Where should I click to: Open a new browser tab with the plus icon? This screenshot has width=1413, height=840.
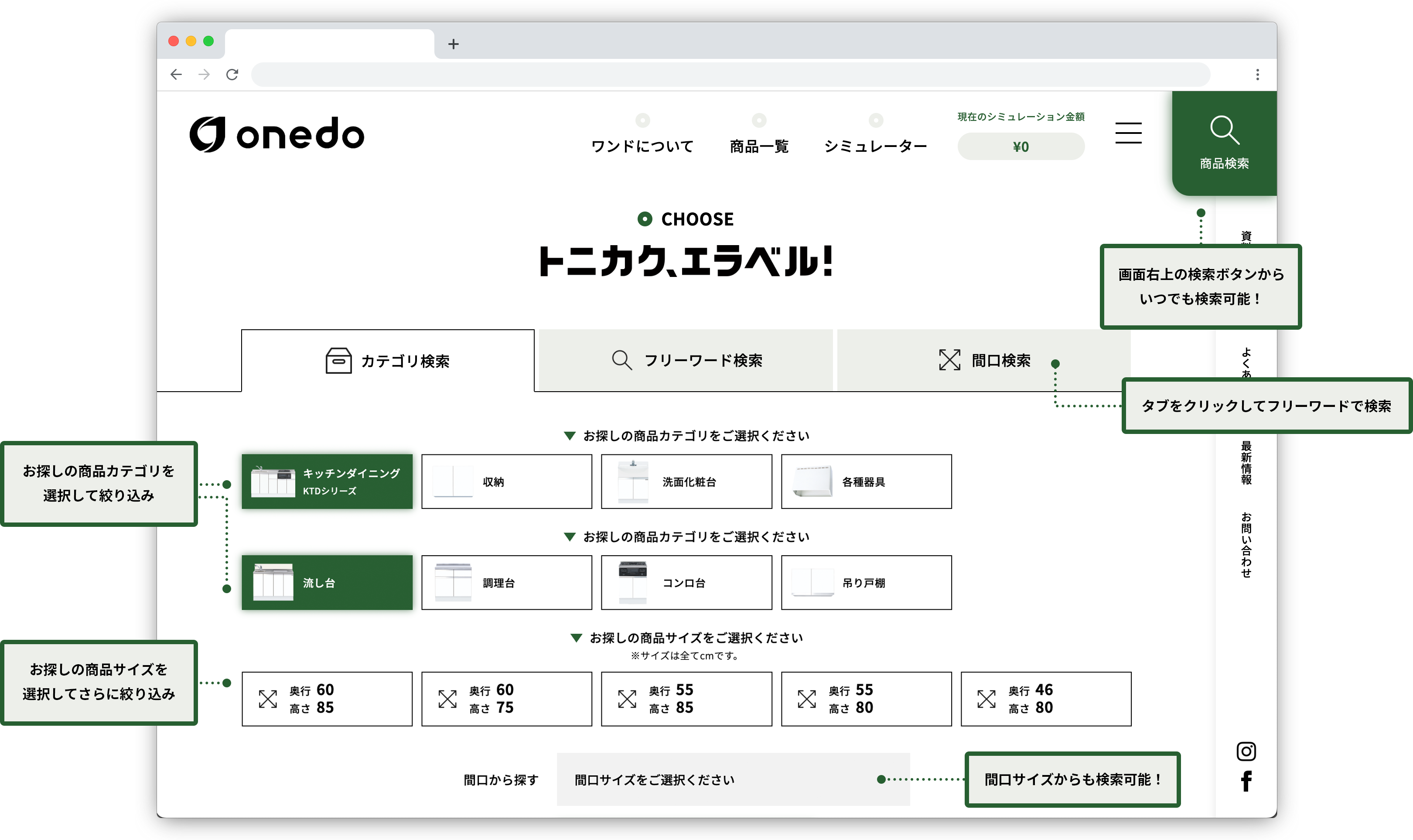pyautogui.click(x=453, y=44)
